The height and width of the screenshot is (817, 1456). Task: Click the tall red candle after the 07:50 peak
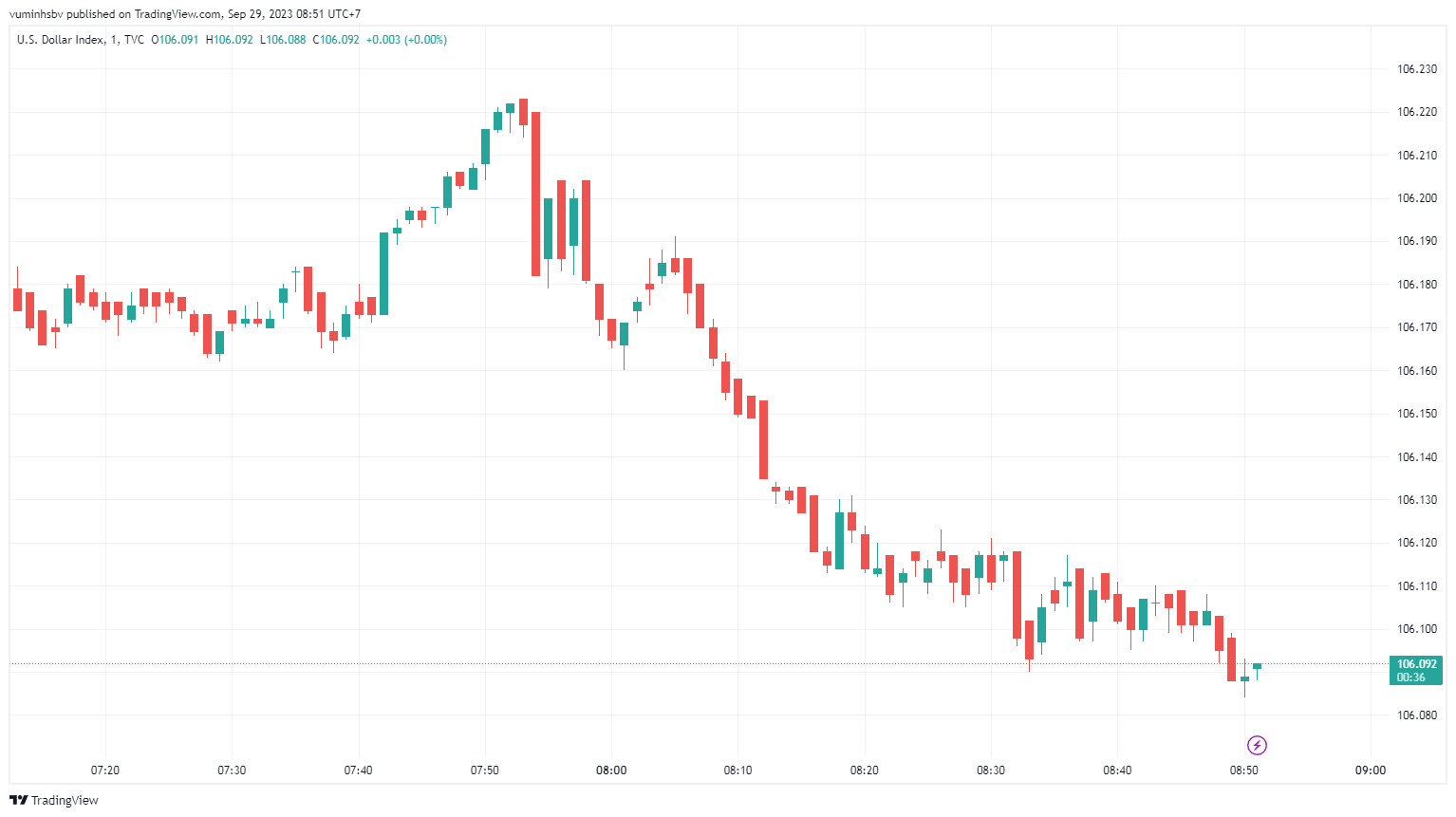[x=535, y=194]
